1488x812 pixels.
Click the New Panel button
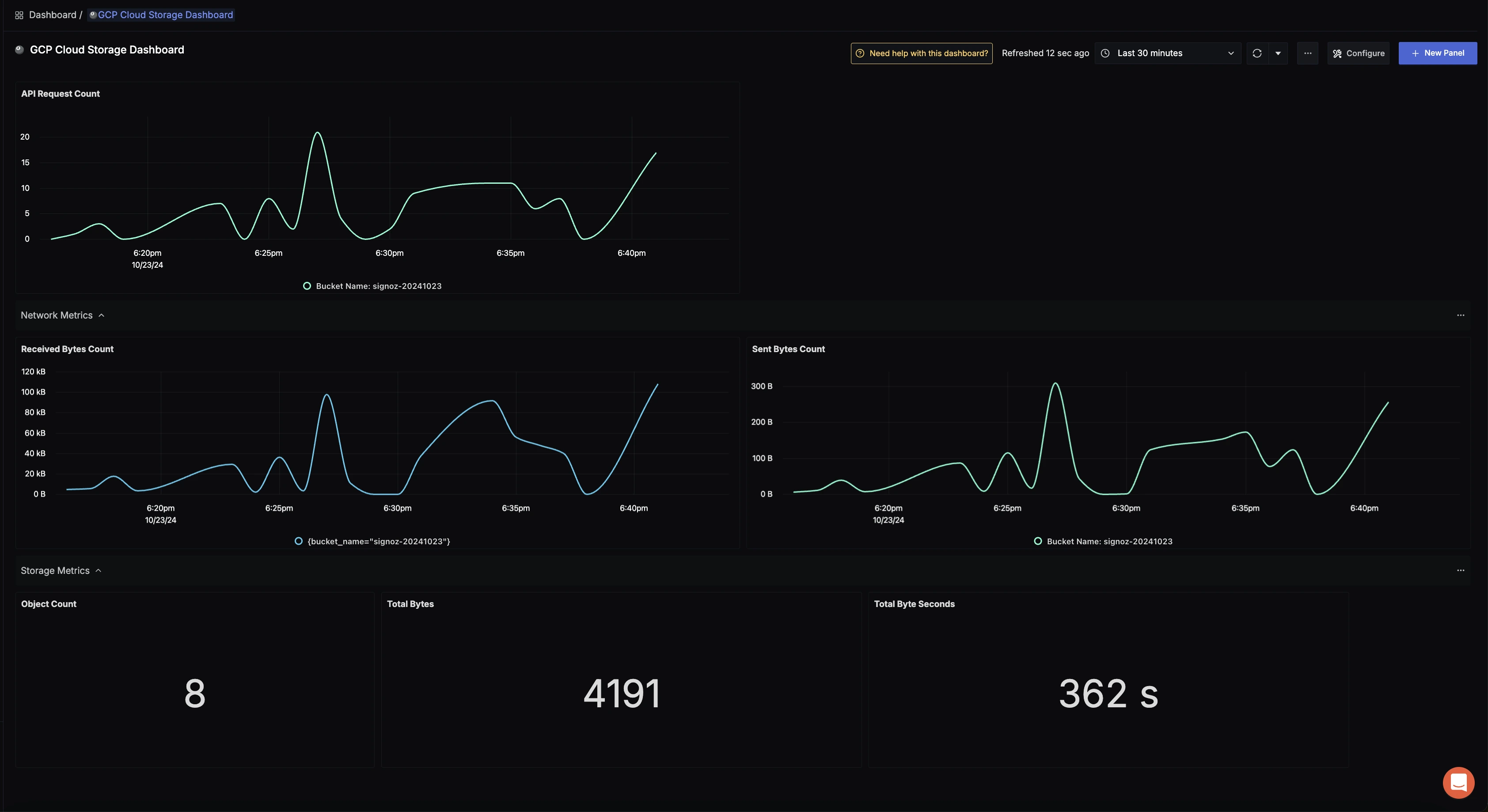click(x=1438, y=53)
